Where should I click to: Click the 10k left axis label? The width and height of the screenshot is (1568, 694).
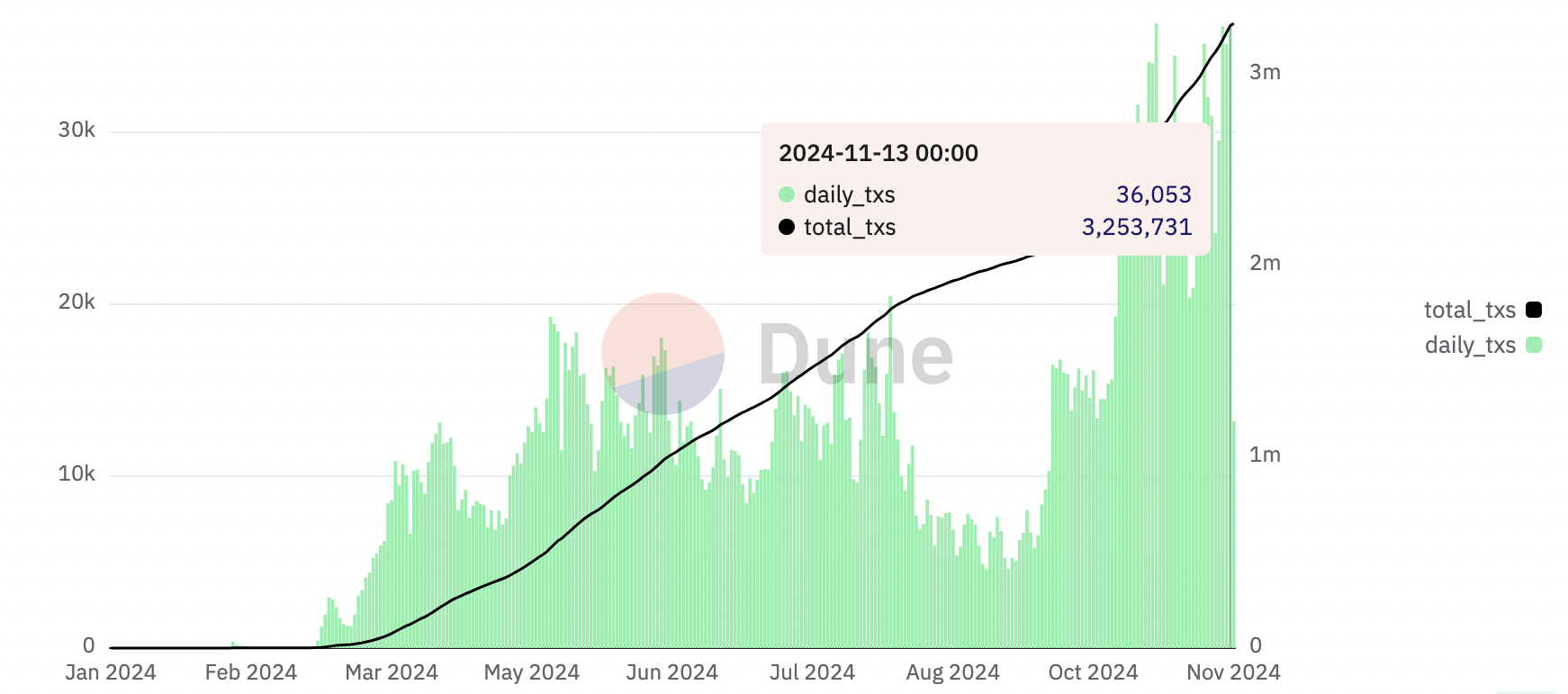(x=77, y=473)
